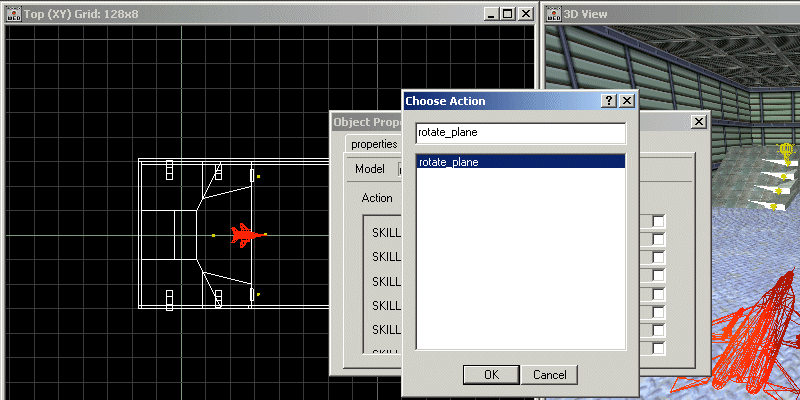This screenshot has width=800, height=400.
Task: Click the yellow point at upper right of hangar
Action: point(258,177)
